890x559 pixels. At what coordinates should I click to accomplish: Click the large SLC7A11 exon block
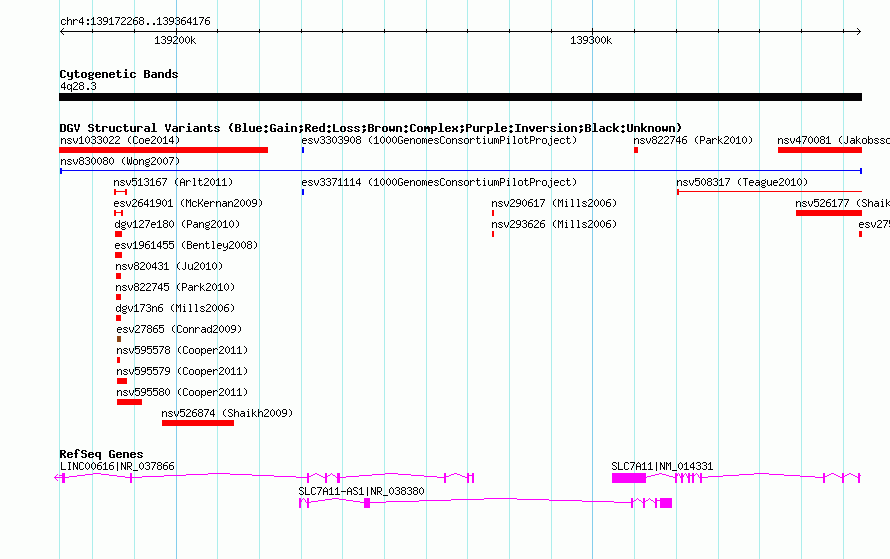point(629,478)
